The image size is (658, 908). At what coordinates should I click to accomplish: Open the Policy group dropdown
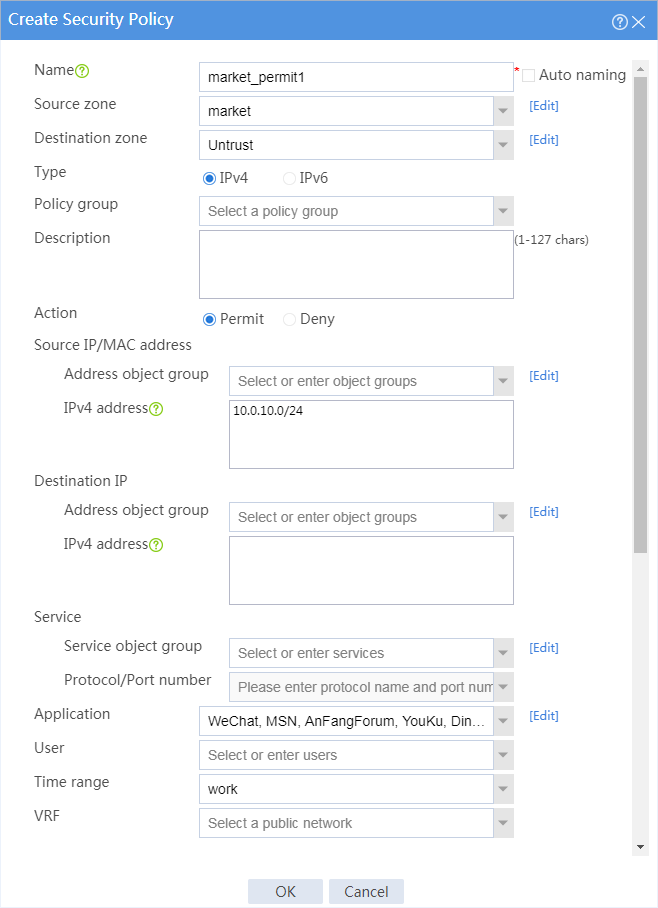click(503, 211)
